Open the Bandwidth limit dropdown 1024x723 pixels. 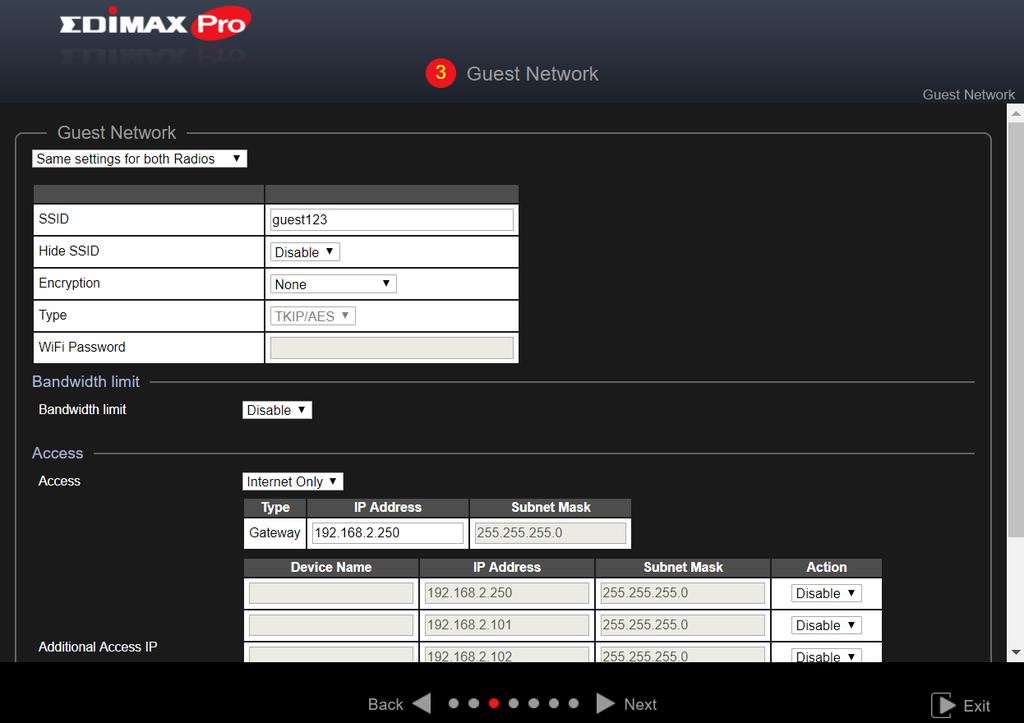tap(277, 410)
